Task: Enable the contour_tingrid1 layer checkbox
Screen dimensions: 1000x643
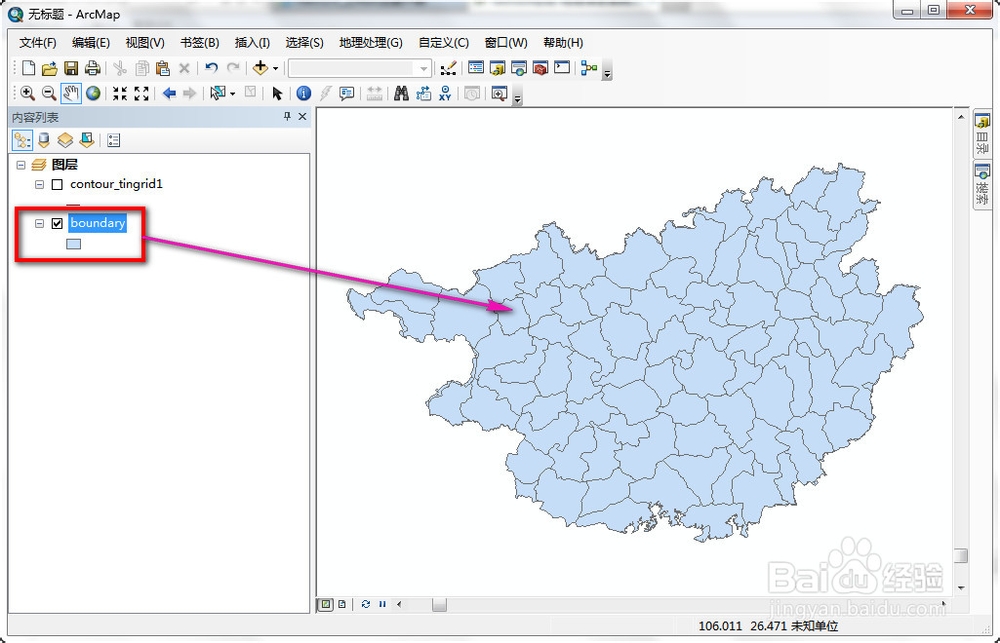Action: [x=57, y=184]
